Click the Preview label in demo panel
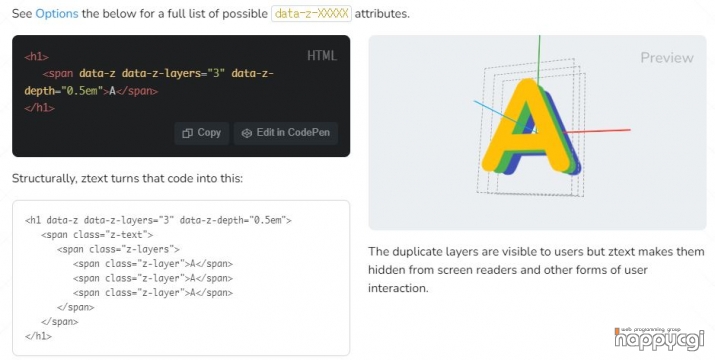The height and width of the screenshot is (360, 715). 667,57
